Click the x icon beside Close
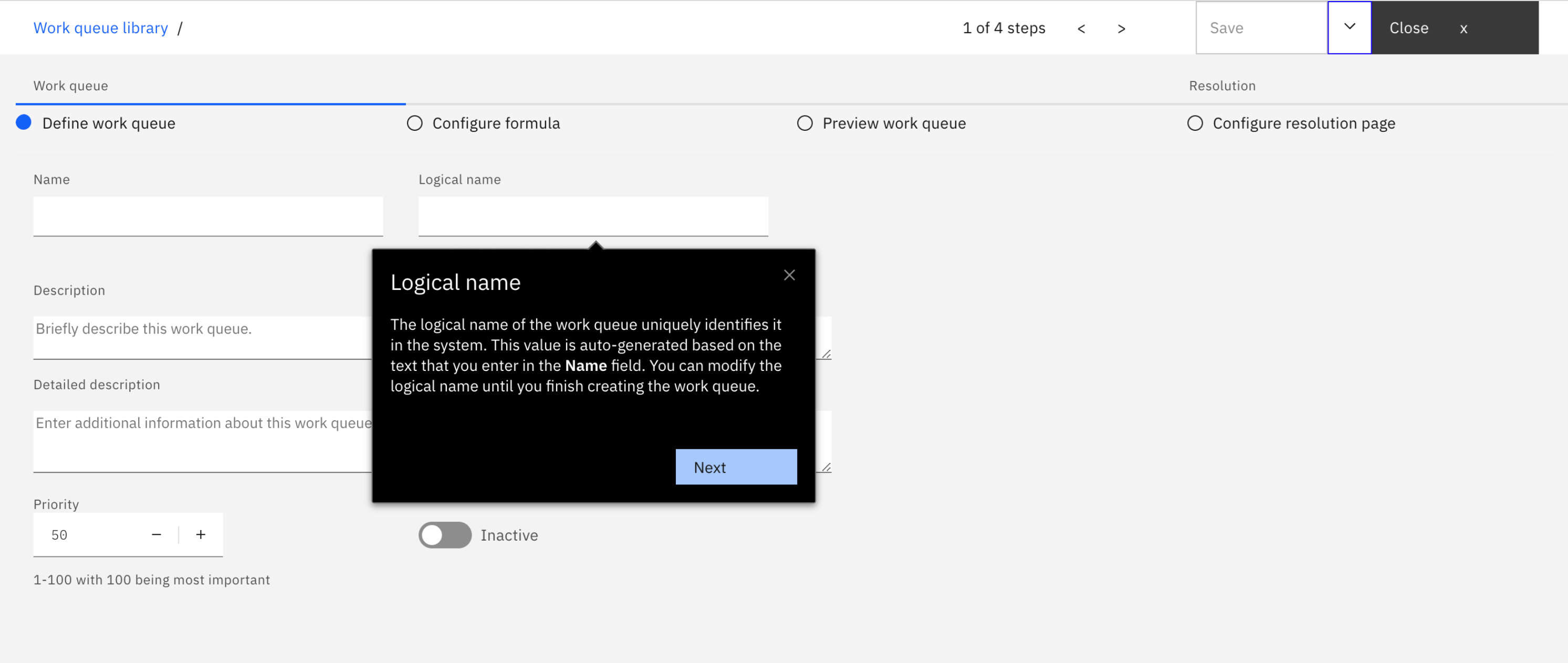The width and height of the screenshot is (1568, 663). [x=1464, y=28]
